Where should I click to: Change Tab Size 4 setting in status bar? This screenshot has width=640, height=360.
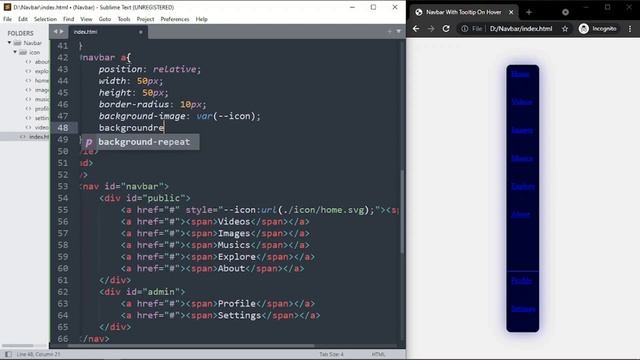pos(331,354)
